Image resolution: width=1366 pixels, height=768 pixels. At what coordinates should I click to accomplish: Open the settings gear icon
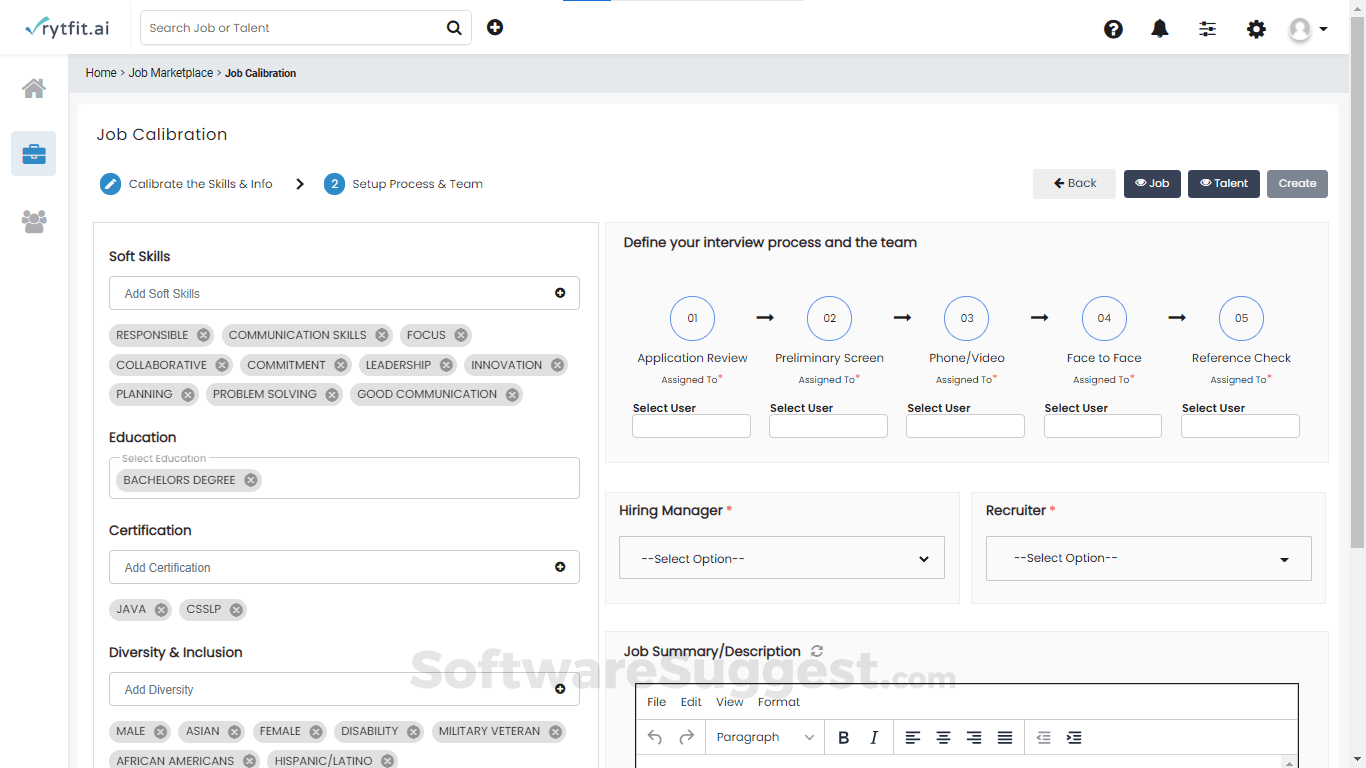click(1256, 29)
